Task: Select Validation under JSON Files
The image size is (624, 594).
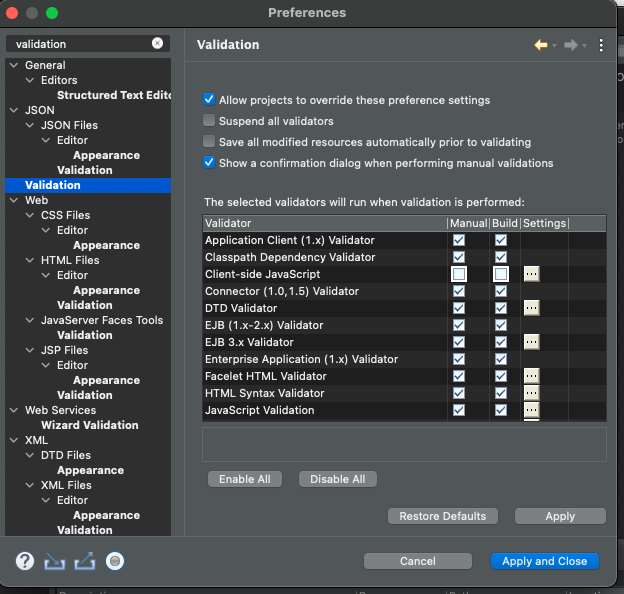Action: tap(85, 170)
